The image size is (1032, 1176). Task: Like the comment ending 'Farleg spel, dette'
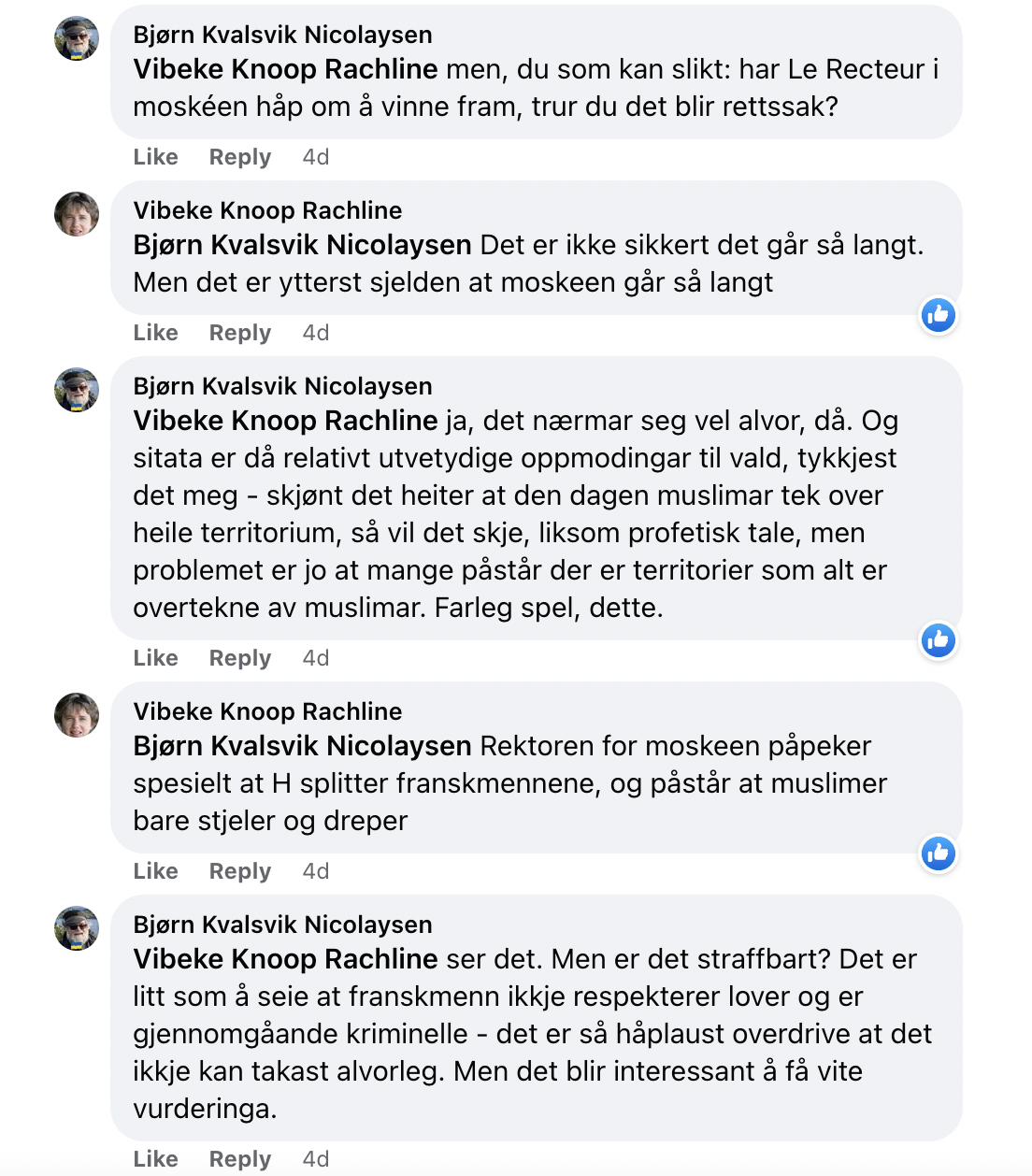click(155, 658)
